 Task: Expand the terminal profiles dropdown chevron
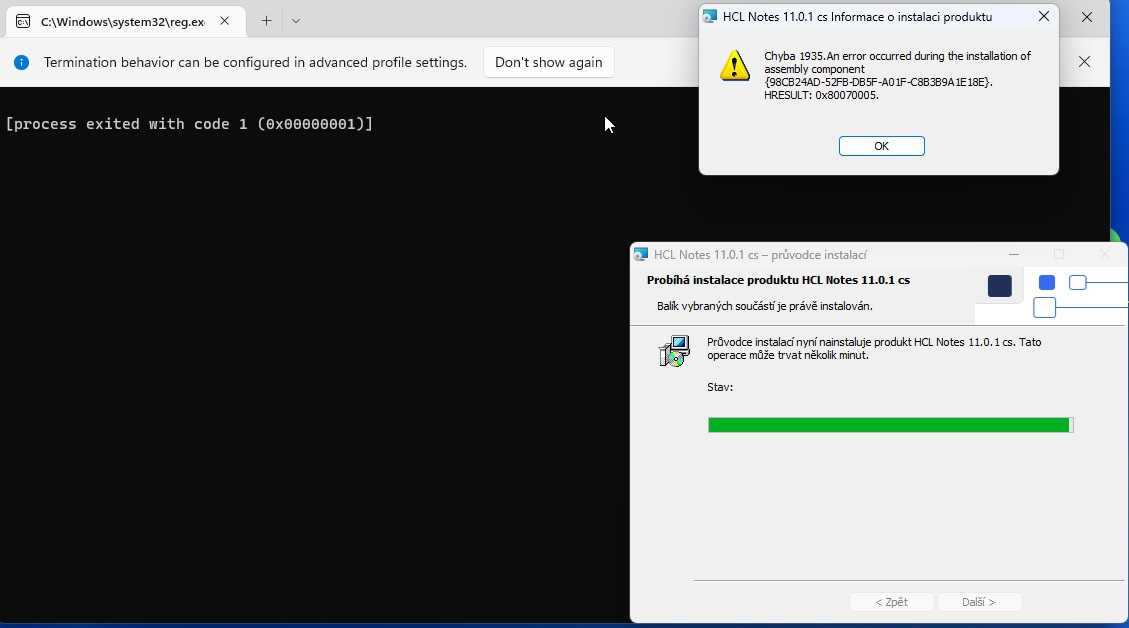point(296,21)
